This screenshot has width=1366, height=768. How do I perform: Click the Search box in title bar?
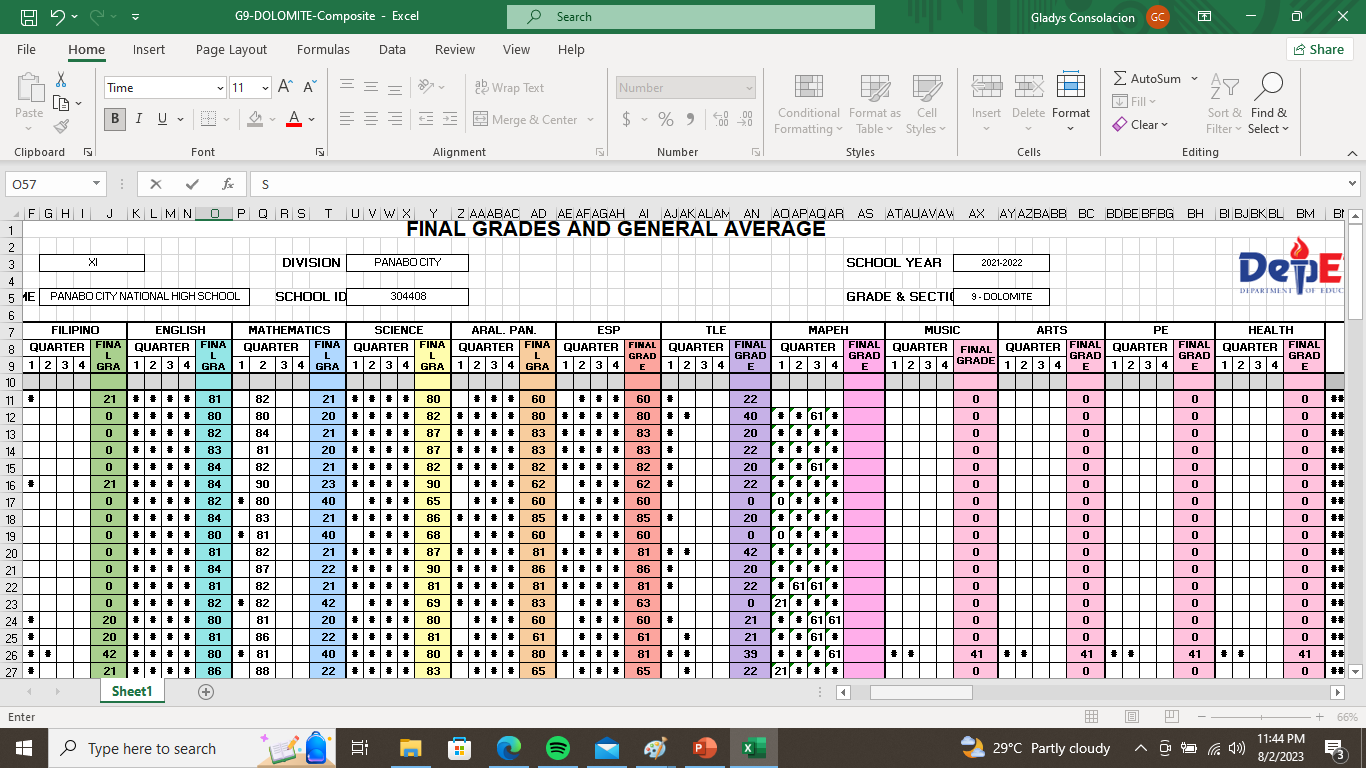coord(691,17)
